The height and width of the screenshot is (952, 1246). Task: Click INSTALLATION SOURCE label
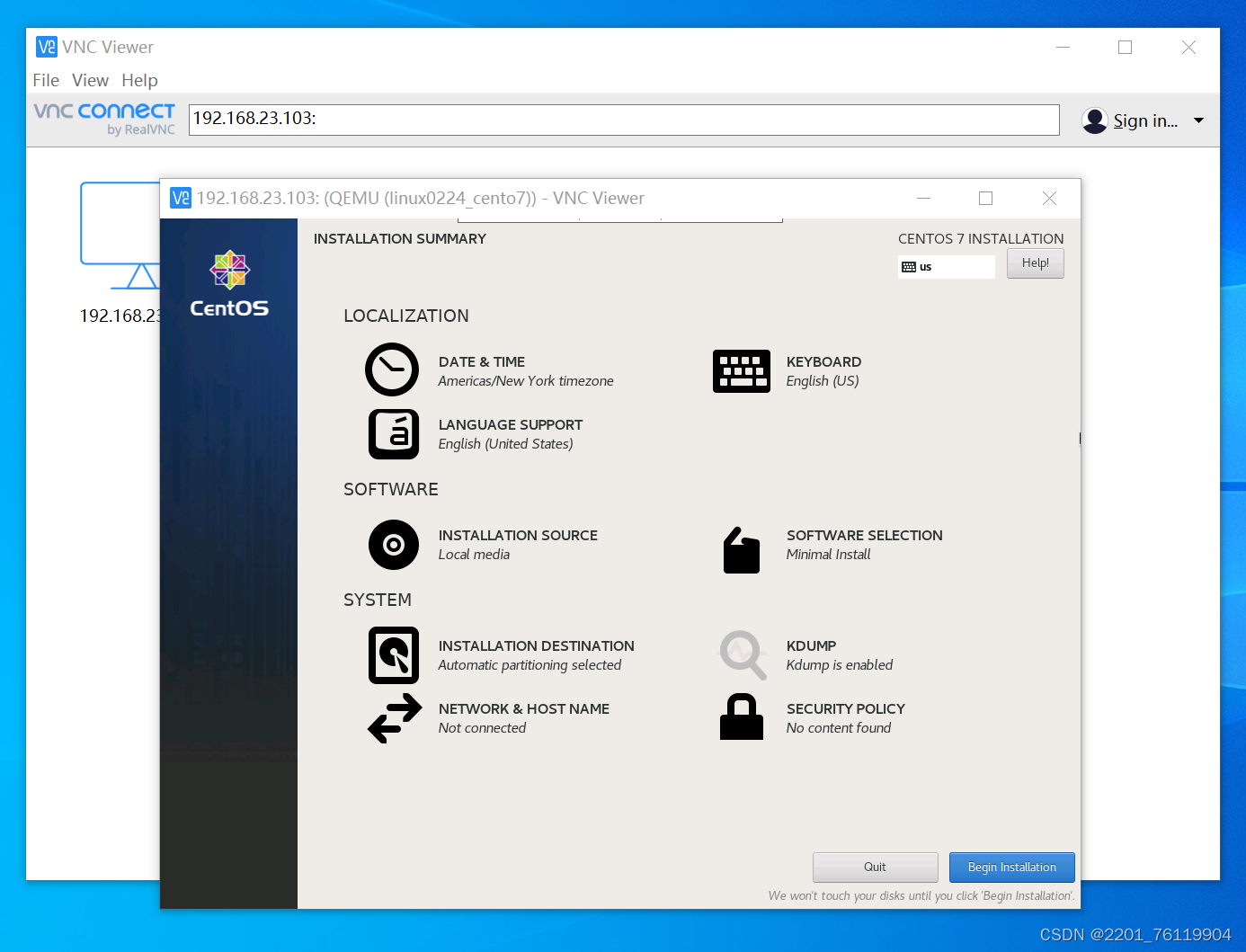(518, 535)
